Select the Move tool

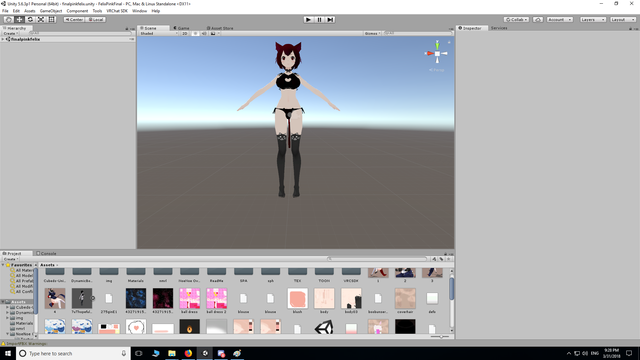tap(19, 20)
